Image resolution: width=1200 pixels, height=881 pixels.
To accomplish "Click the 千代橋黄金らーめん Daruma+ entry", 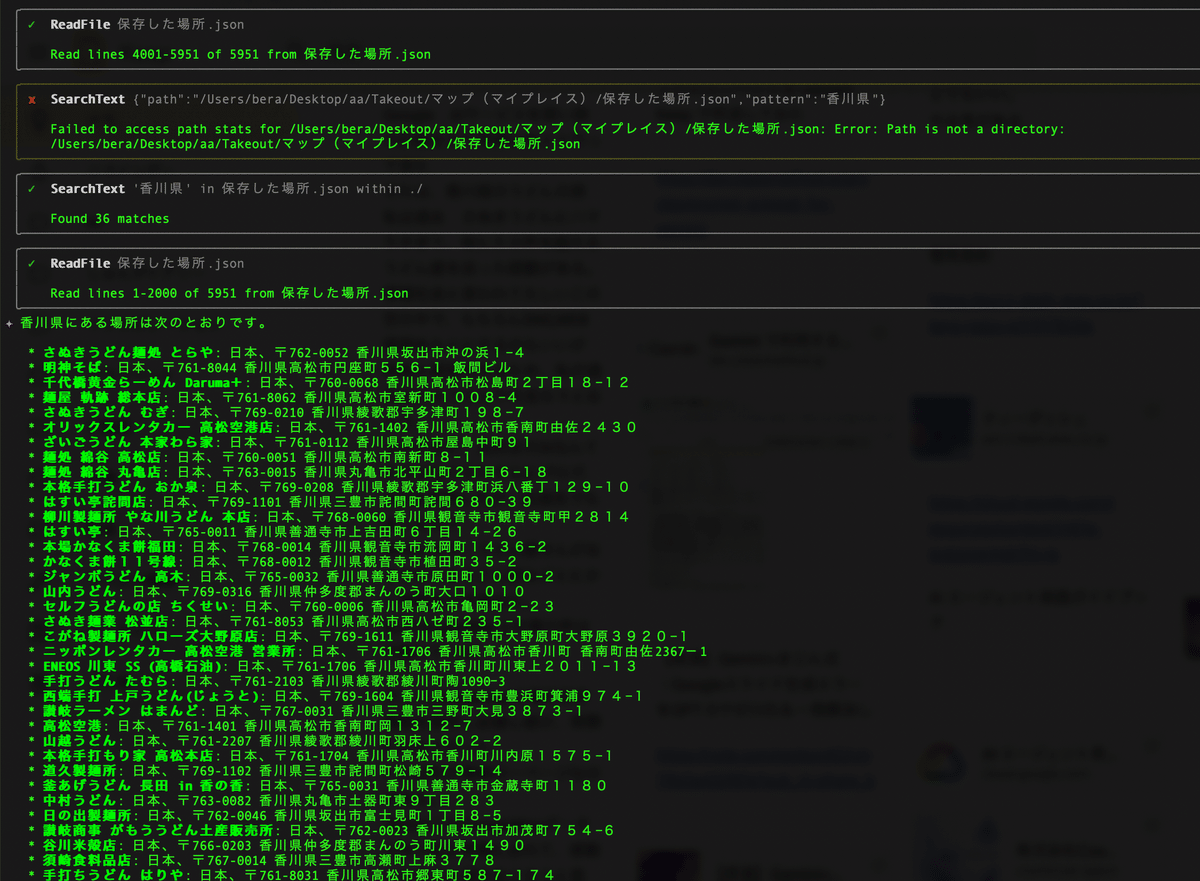I will pos(141,382).
